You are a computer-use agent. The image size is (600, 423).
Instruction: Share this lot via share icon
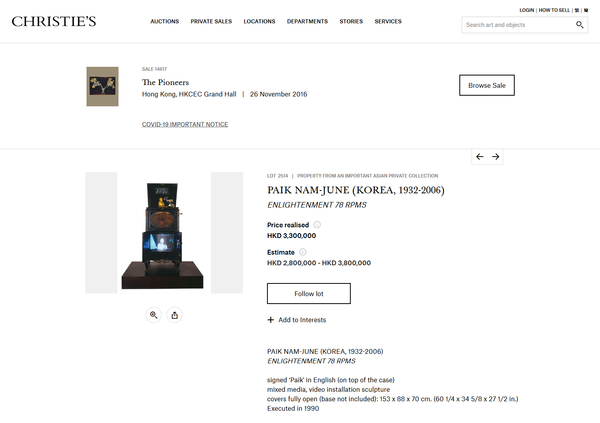(174, 315)
